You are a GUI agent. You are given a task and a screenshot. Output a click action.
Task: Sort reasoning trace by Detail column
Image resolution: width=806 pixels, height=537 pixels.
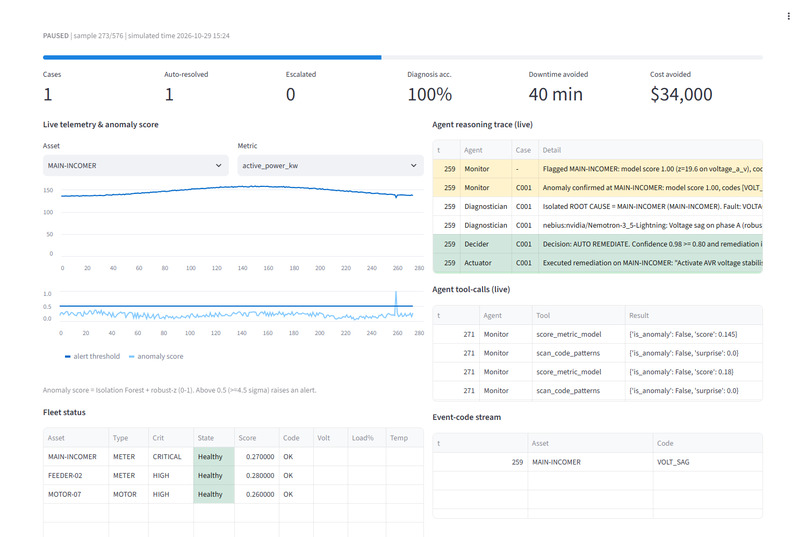click(x=650, y=150)
